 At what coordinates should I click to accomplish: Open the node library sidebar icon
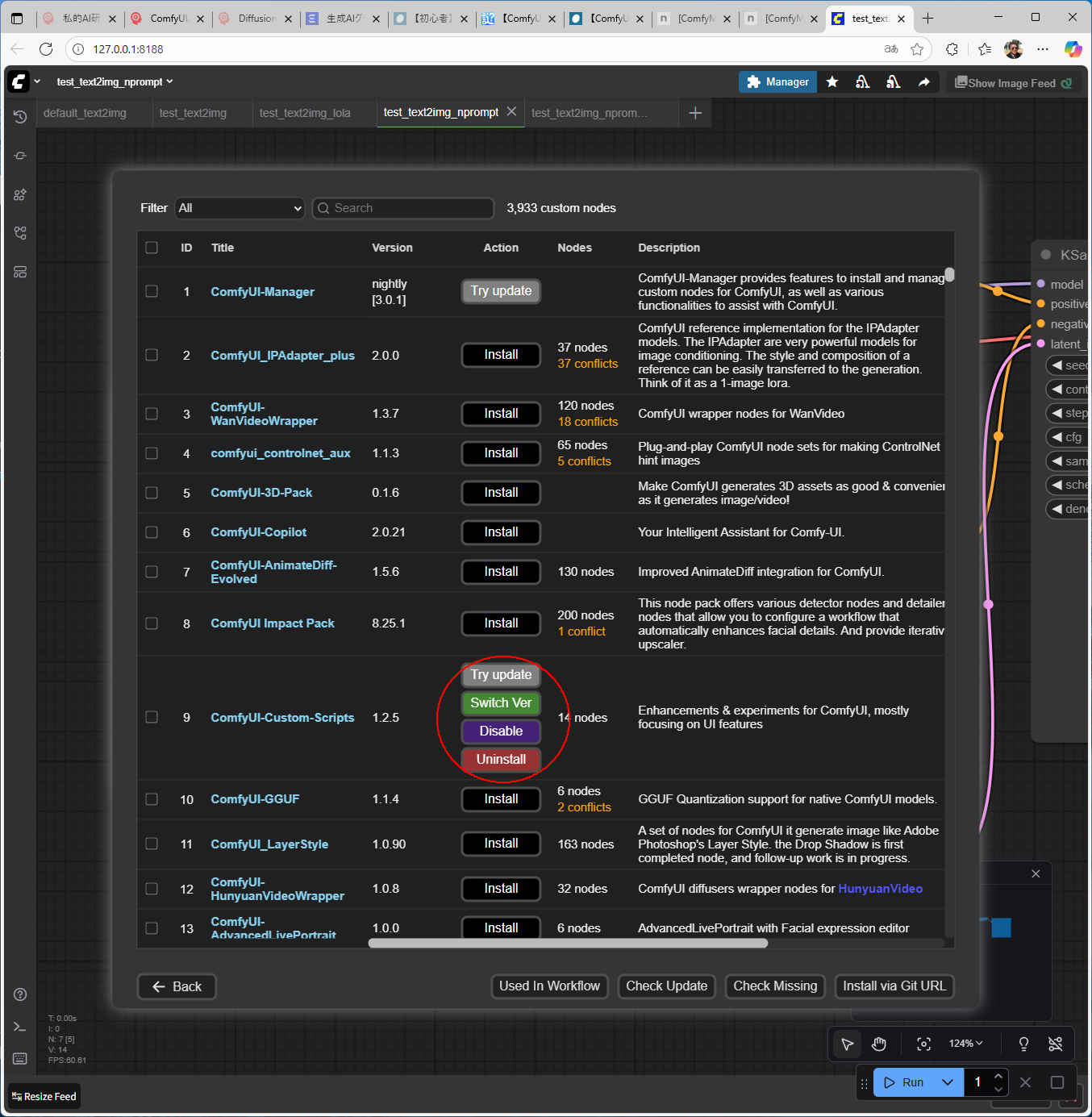coord(20,194)
